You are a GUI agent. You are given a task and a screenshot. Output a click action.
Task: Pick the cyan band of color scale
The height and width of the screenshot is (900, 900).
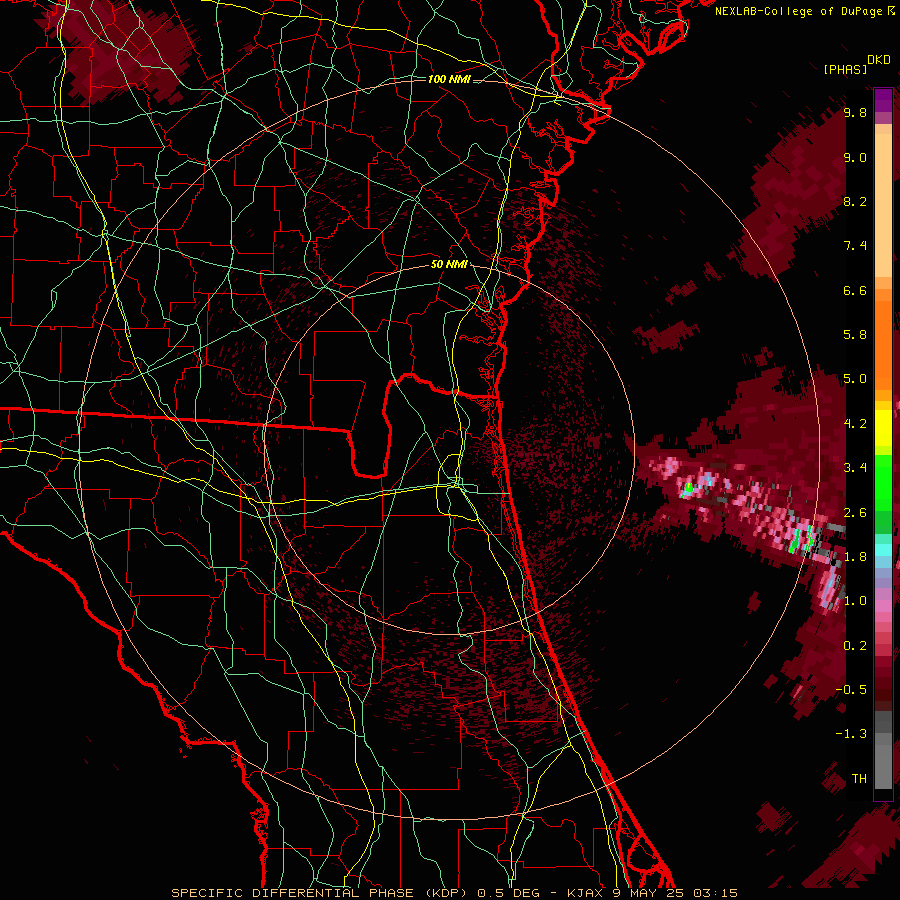point(883,549)
